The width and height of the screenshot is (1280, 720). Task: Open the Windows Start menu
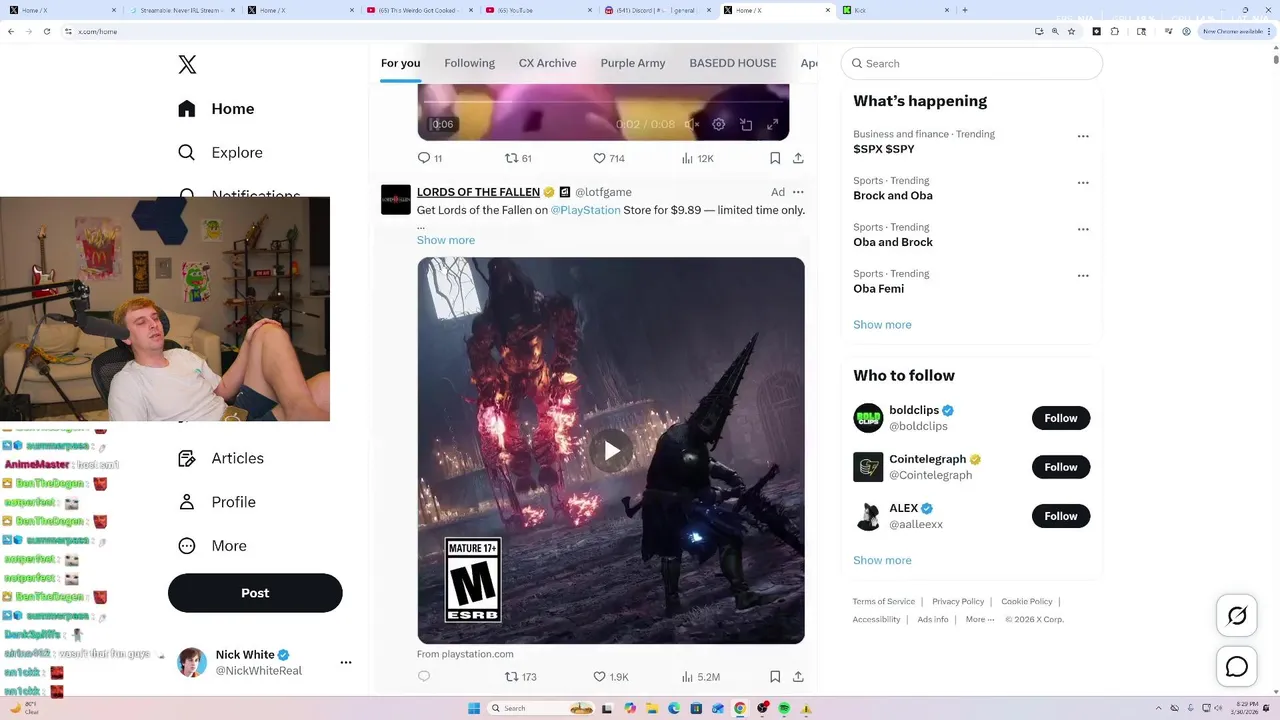[x=474, y=708]
